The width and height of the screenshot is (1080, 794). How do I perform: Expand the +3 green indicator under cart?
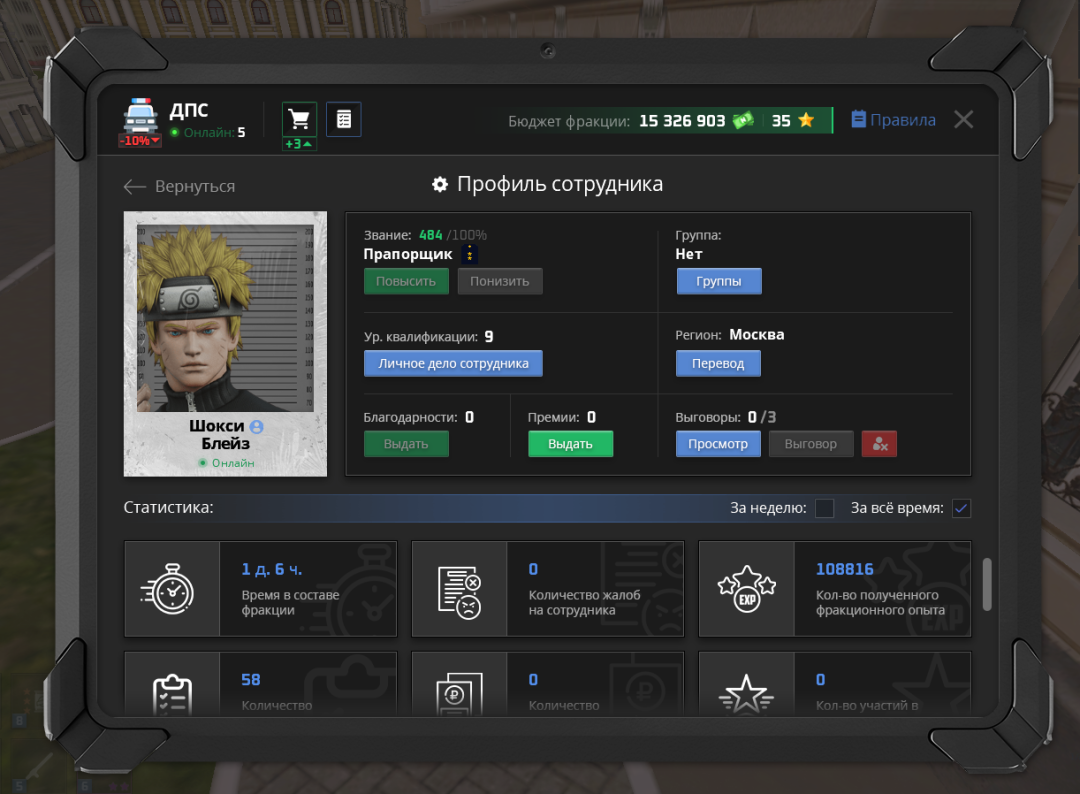[x=299, y=144]
